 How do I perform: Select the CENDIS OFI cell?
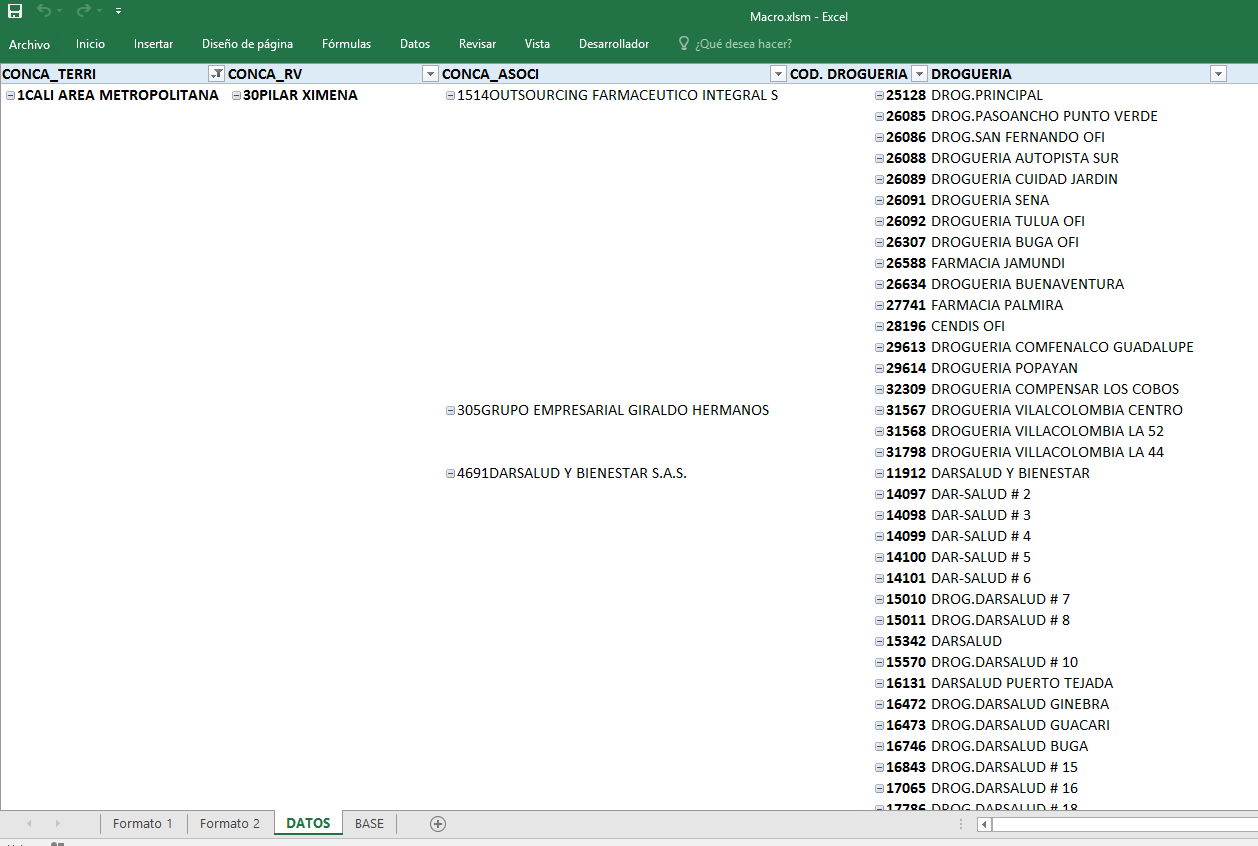(x=968, y=327)
